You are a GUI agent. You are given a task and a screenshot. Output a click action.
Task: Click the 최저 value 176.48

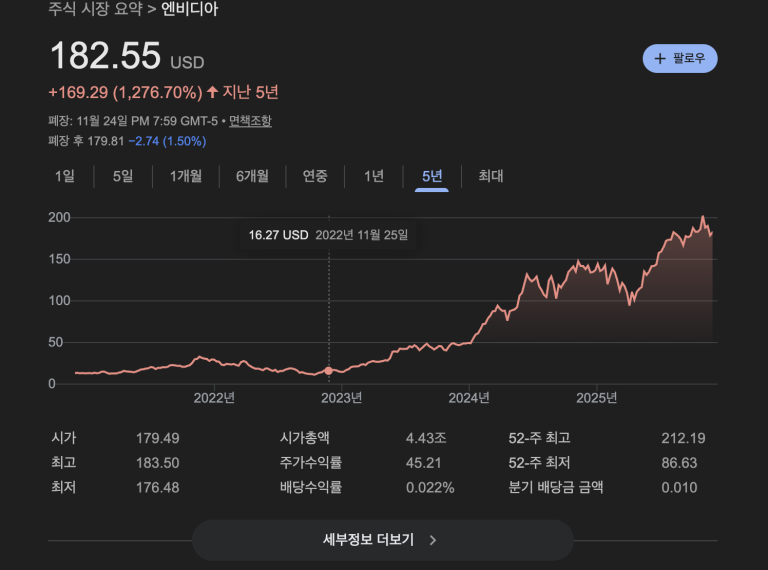[158, 488]
